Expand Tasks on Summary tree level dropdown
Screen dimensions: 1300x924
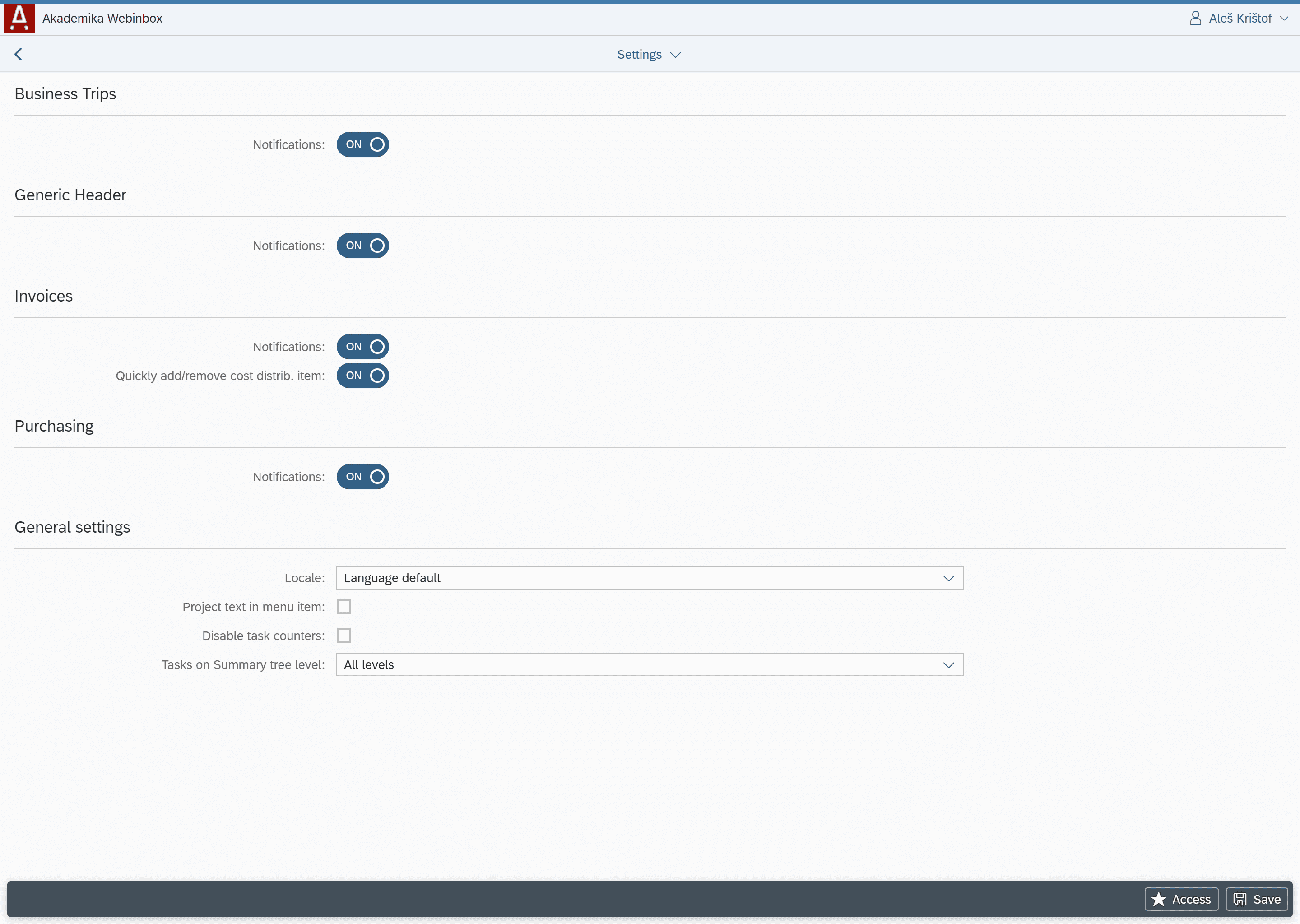click(x=948, y=664)
